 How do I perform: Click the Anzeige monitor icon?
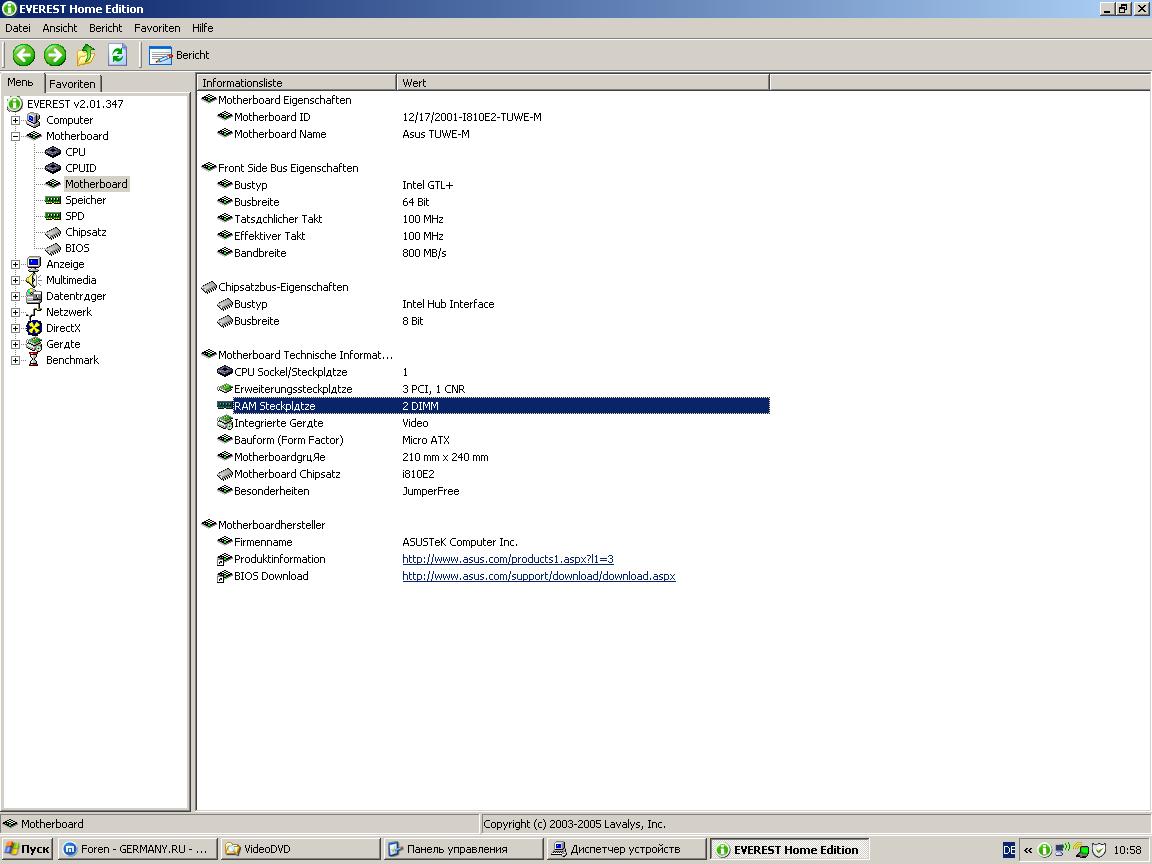point(34,264)
